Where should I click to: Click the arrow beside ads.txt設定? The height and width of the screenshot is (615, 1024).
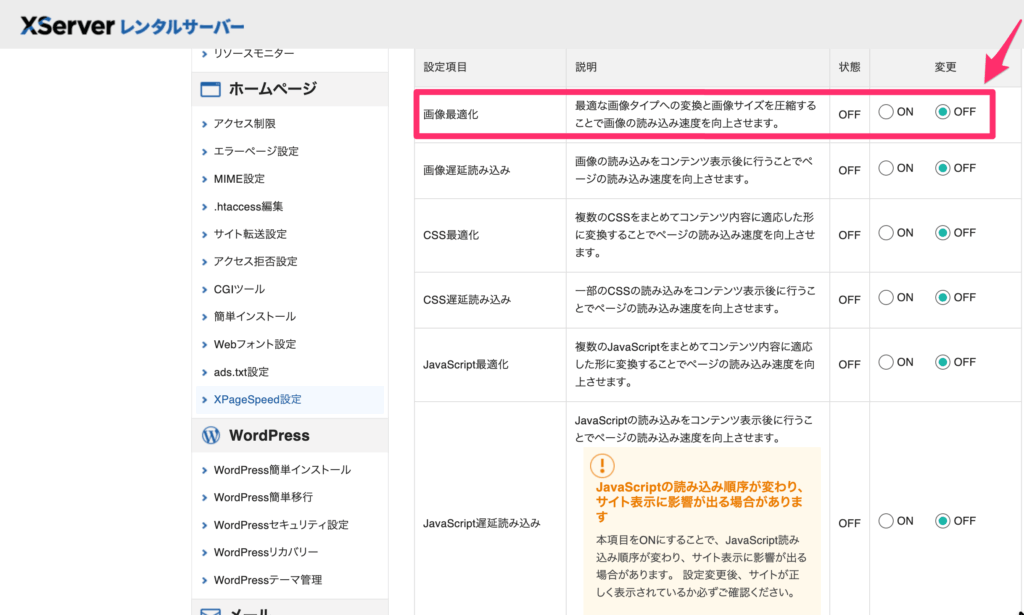click(x=204, y=373)
